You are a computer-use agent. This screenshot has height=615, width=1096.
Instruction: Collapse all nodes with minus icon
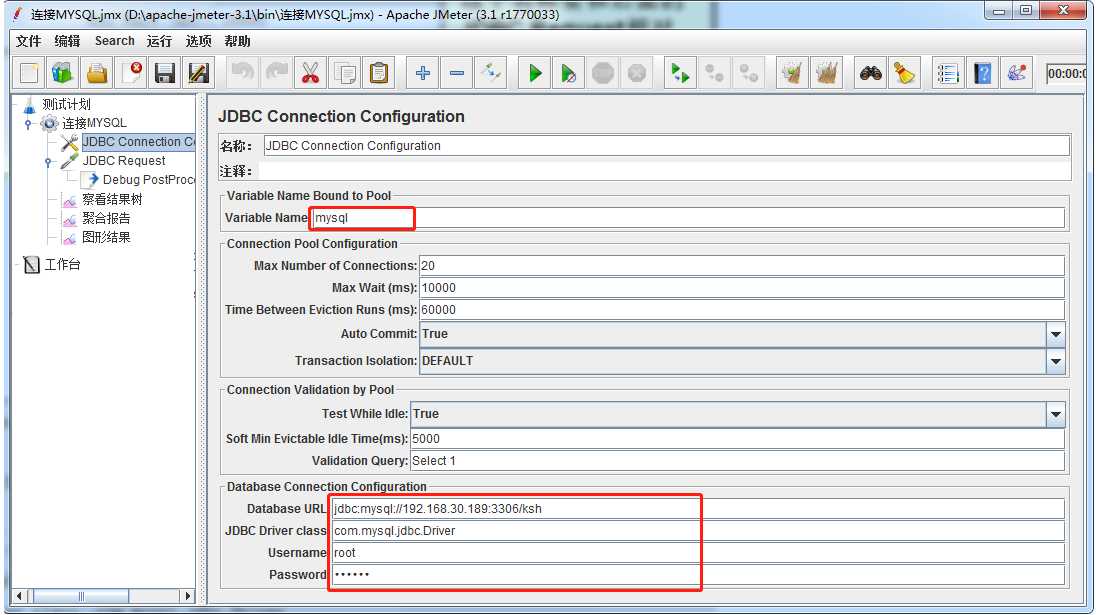point(456,73)
